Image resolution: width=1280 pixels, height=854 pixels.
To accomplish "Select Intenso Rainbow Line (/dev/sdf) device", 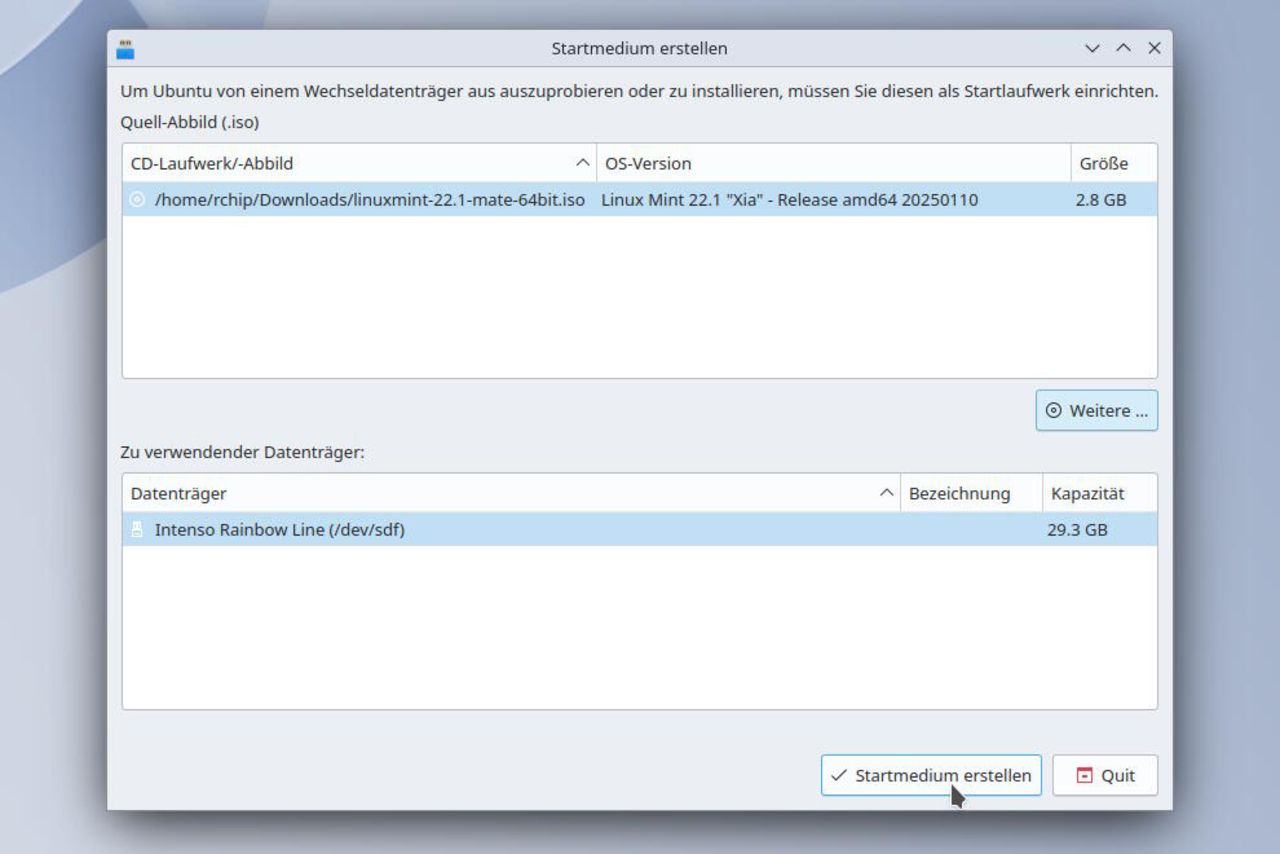I will [280, 530].
